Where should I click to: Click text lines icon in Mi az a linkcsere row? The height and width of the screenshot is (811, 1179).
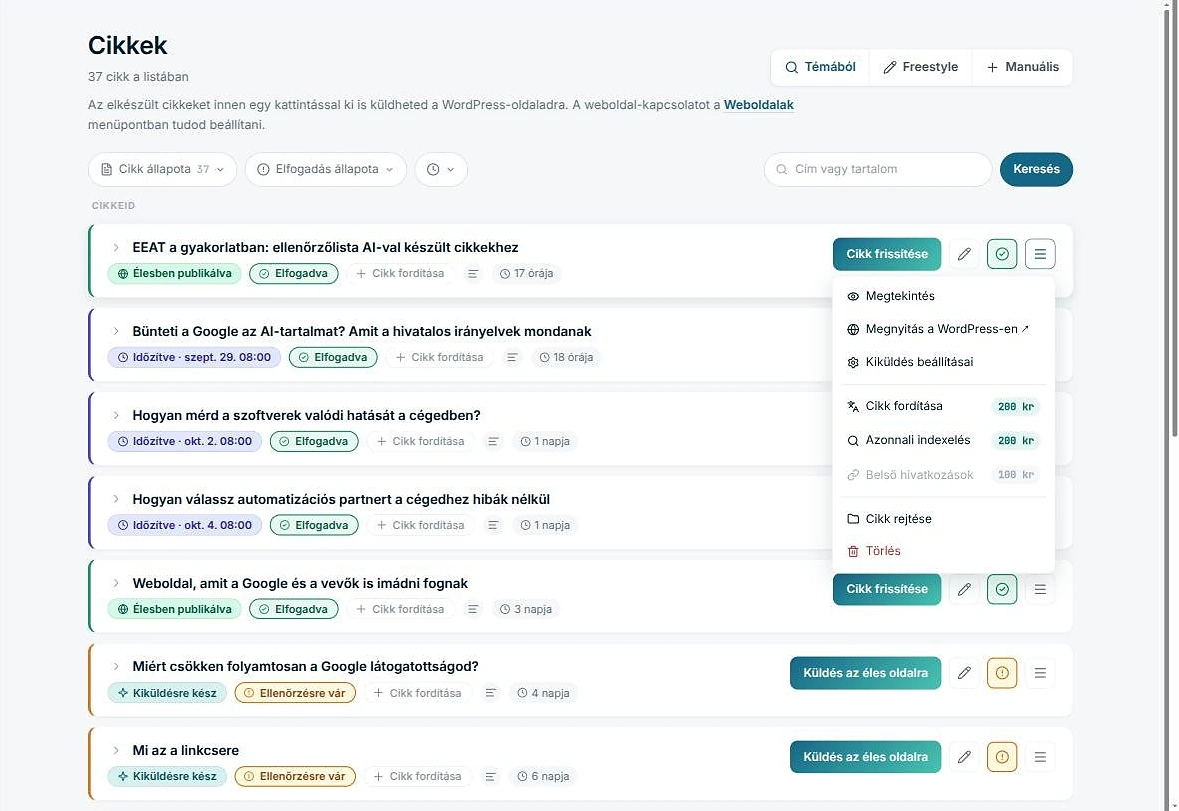click(x=490, y=776)
